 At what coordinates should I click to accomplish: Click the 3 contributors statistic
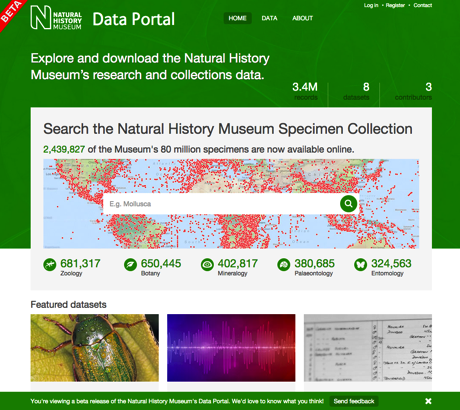[x=413, y=91]
